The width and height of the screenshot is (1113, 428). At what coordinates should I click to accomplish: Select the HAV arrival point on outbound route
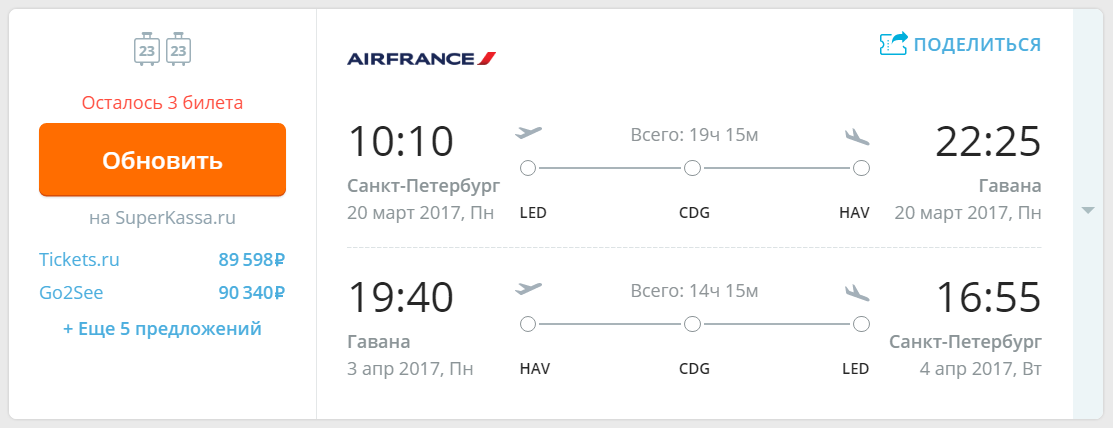pyautogui.click(x=861, y=168)
